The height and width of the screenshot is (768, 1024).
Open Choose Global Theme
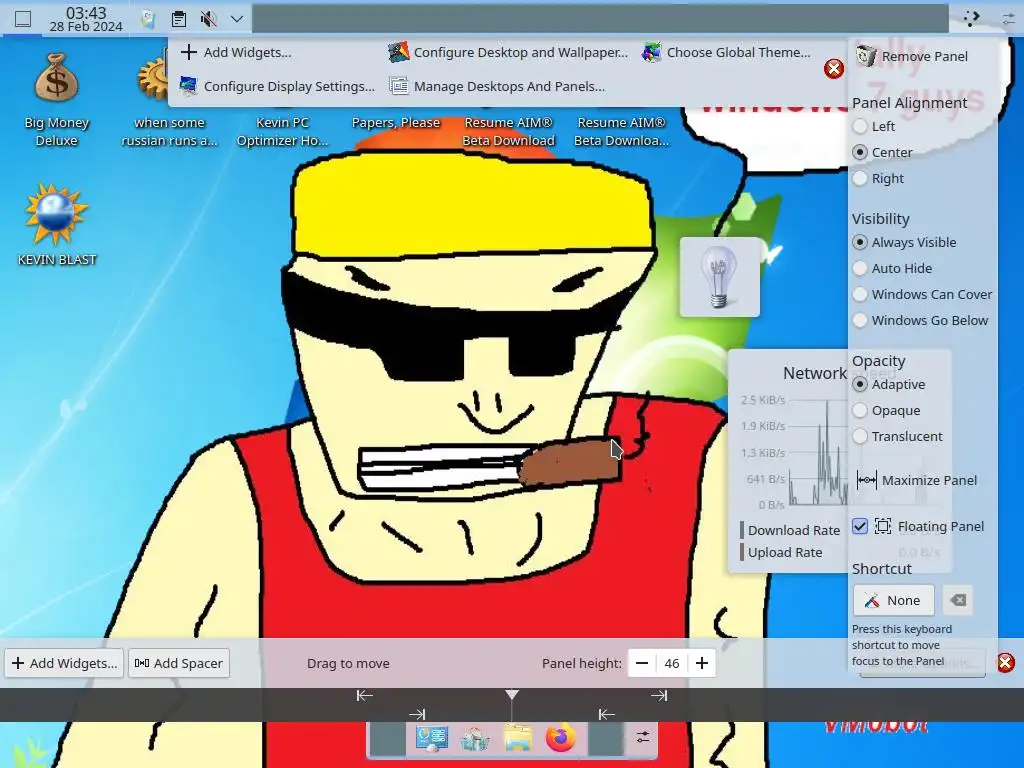coord(726,52)
